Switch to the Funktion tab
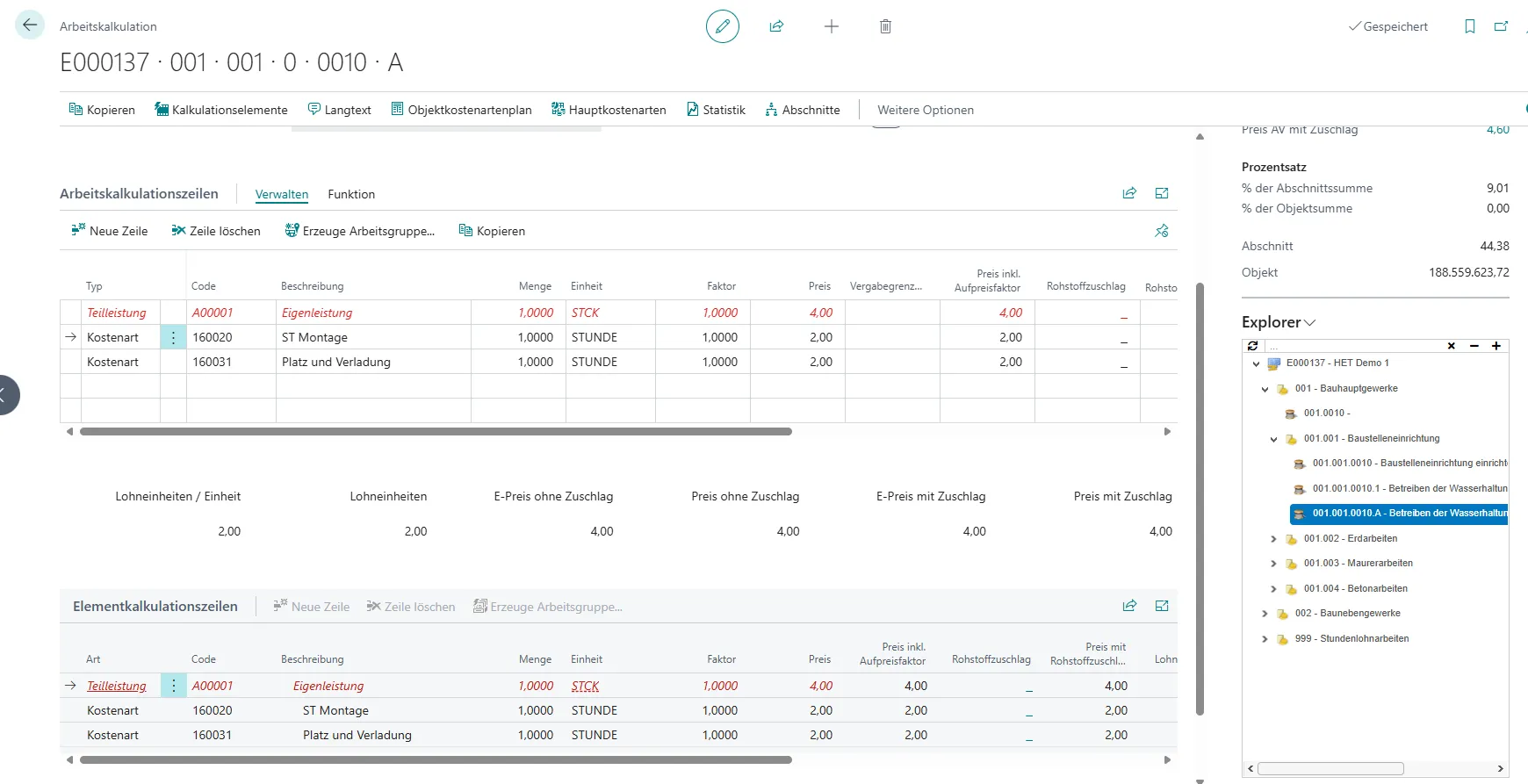The width and height of the screenshot is (1528, 784). coord(350,194)
